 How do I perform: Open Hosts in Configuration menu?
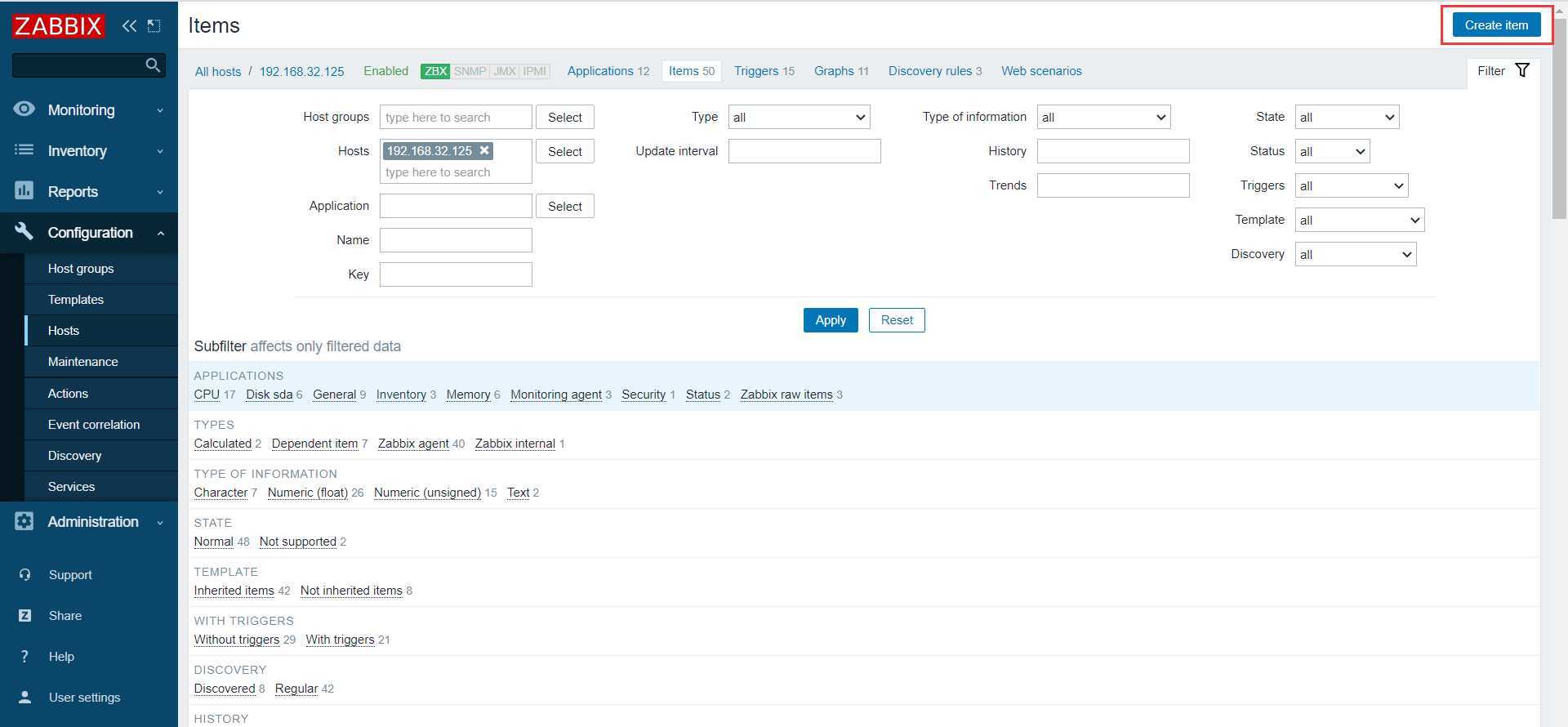click(x=101, y=330)
